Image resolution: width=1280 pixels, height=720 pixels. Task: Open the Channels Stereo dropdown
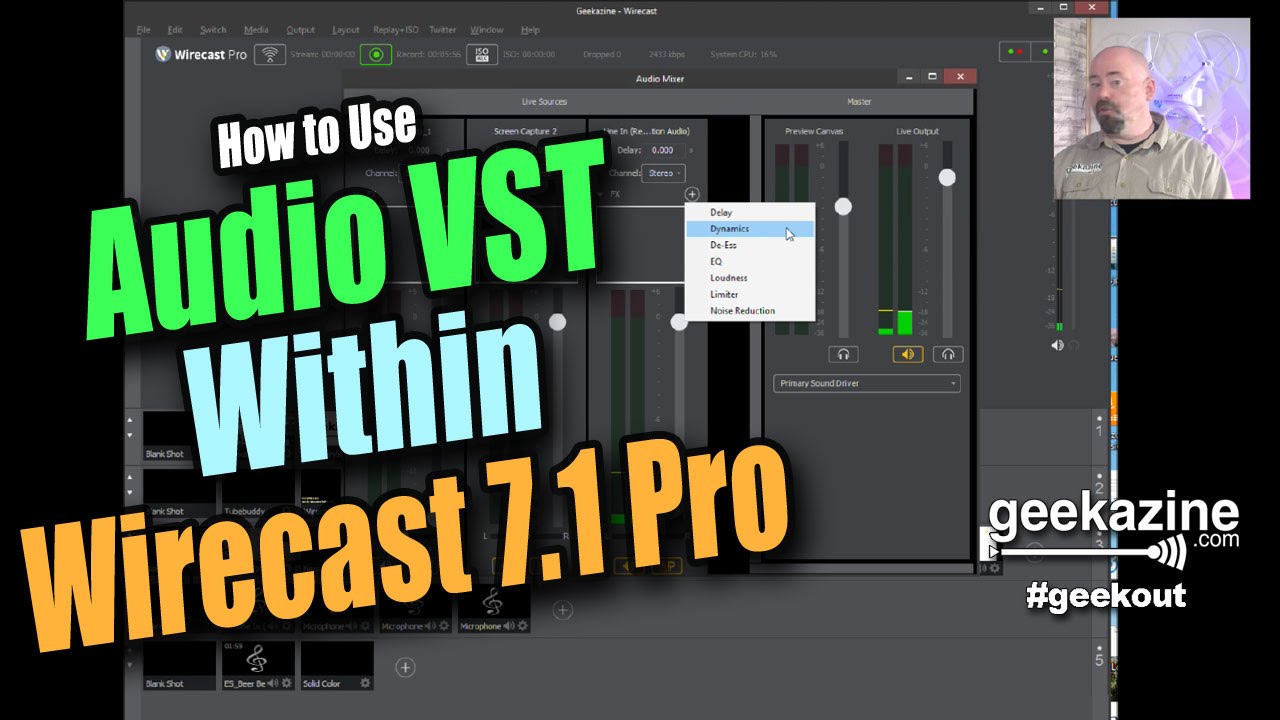[664, 173]
